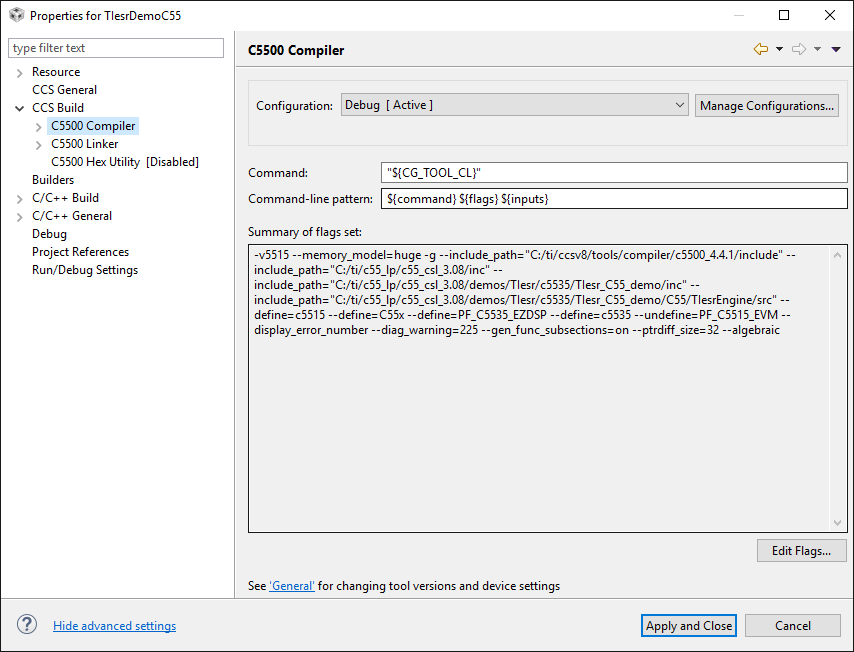Image resolution: width=854 pixels, height=652 pixels.
Task: Click the Command-line pattern field
Action: click(x=614, y=199)
